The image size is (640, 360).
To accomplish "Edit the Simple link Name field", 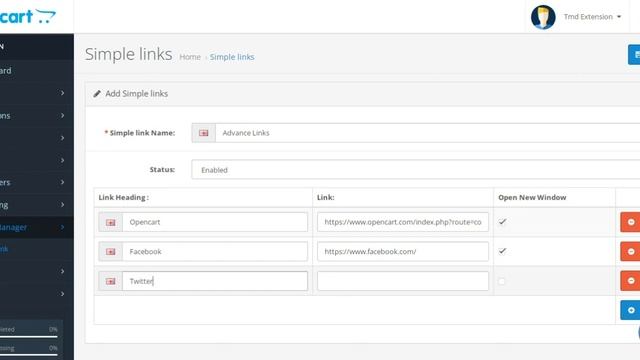I will tap(427, 133).
